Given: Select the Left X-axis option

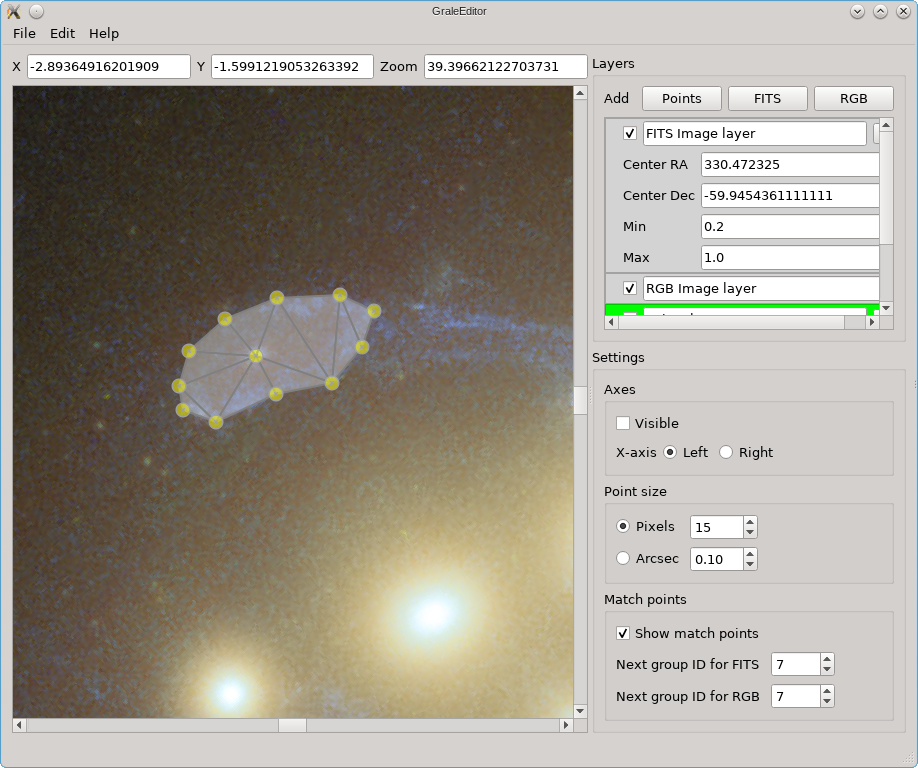Looking at the screenshot, I should [x=670, y=452].
